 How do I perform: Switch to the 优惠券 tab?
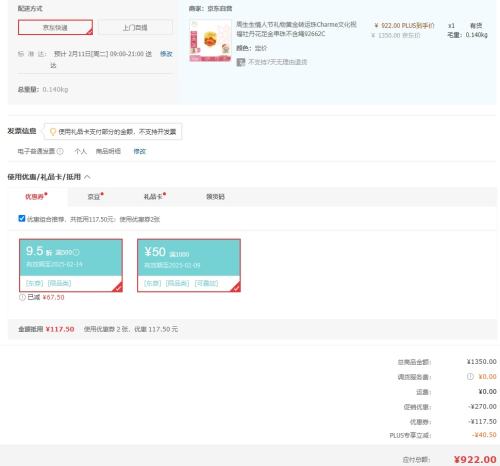(36, 197)
